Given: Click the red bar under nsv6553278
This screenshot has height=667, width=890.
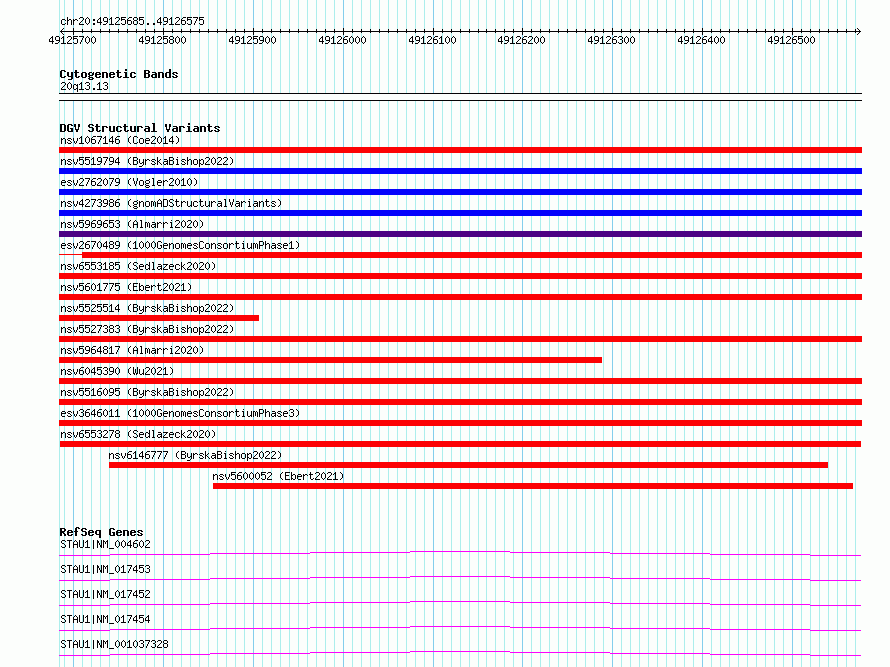Looking at the screenshot, I should [x=460, y=444].
